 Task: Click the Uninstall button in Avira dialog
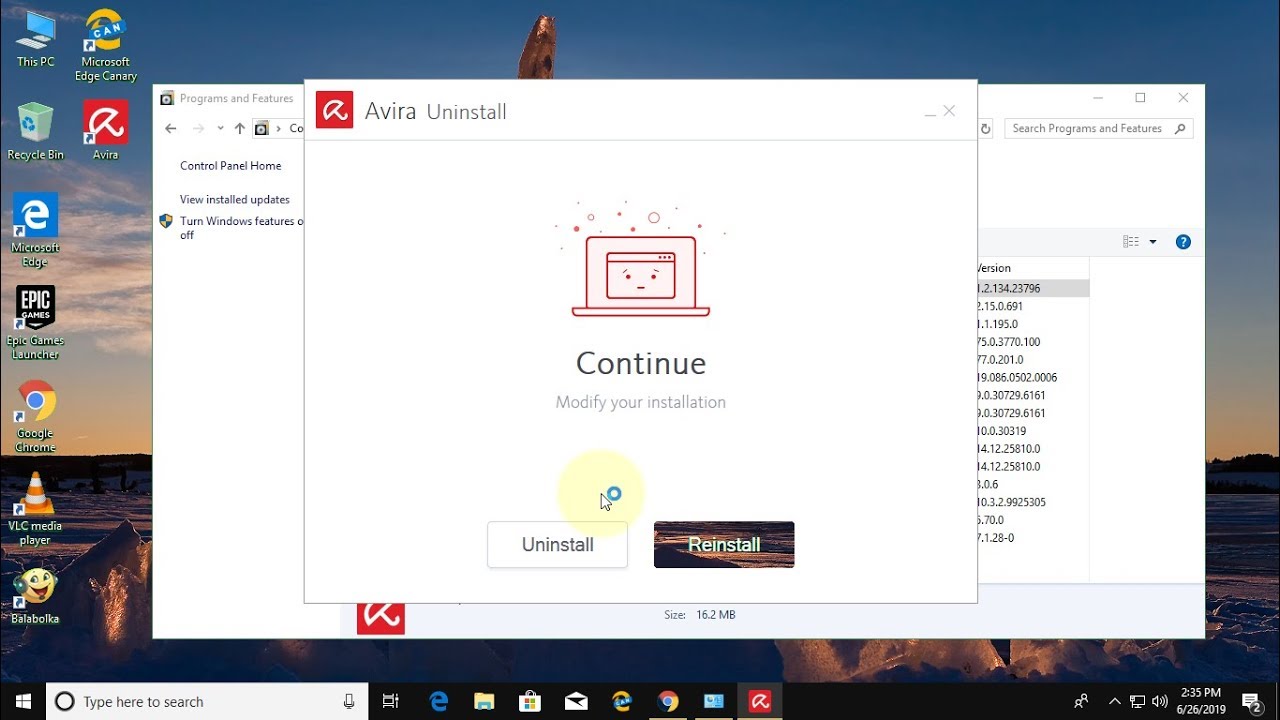tap(557, 545)
